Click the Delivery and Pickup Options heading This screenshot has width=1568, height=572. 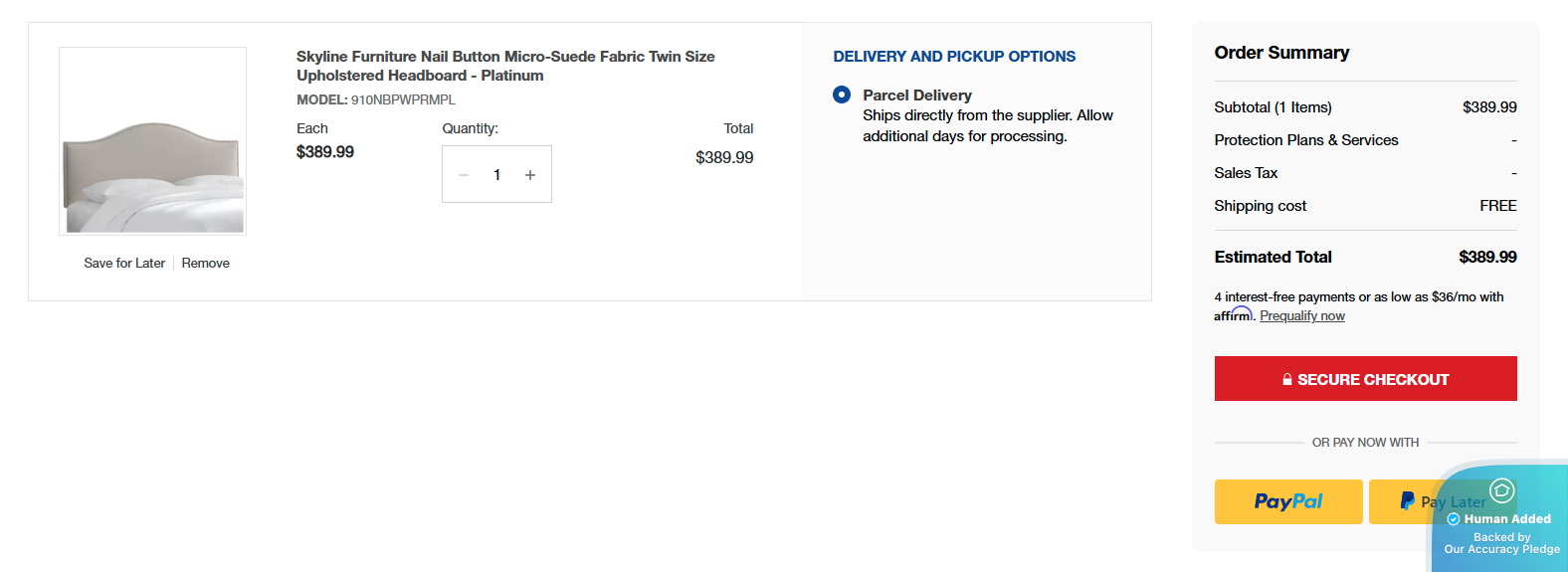click(954, 57)
